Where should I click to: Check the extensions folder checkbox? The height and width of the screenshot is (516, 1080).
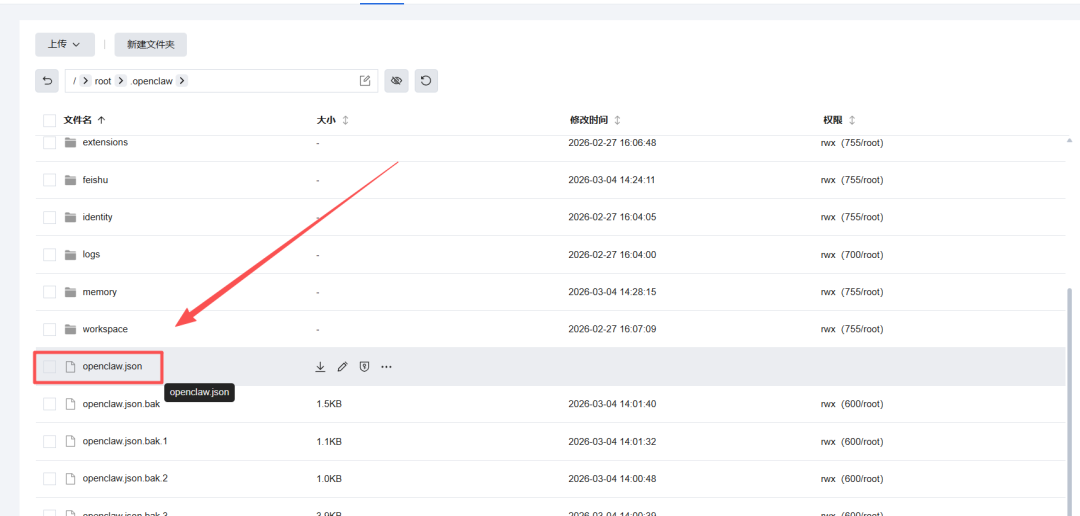[x=50, y=143]
